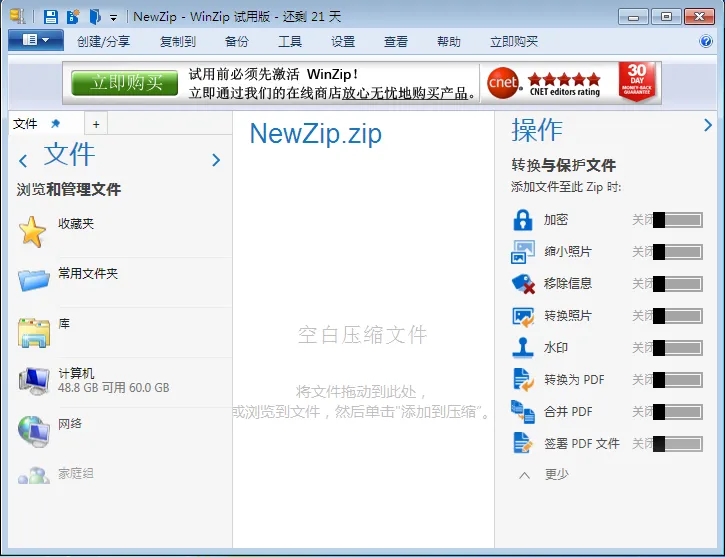Click the 缩小照片 icon
725x557 pixels.
pos(523,251)
